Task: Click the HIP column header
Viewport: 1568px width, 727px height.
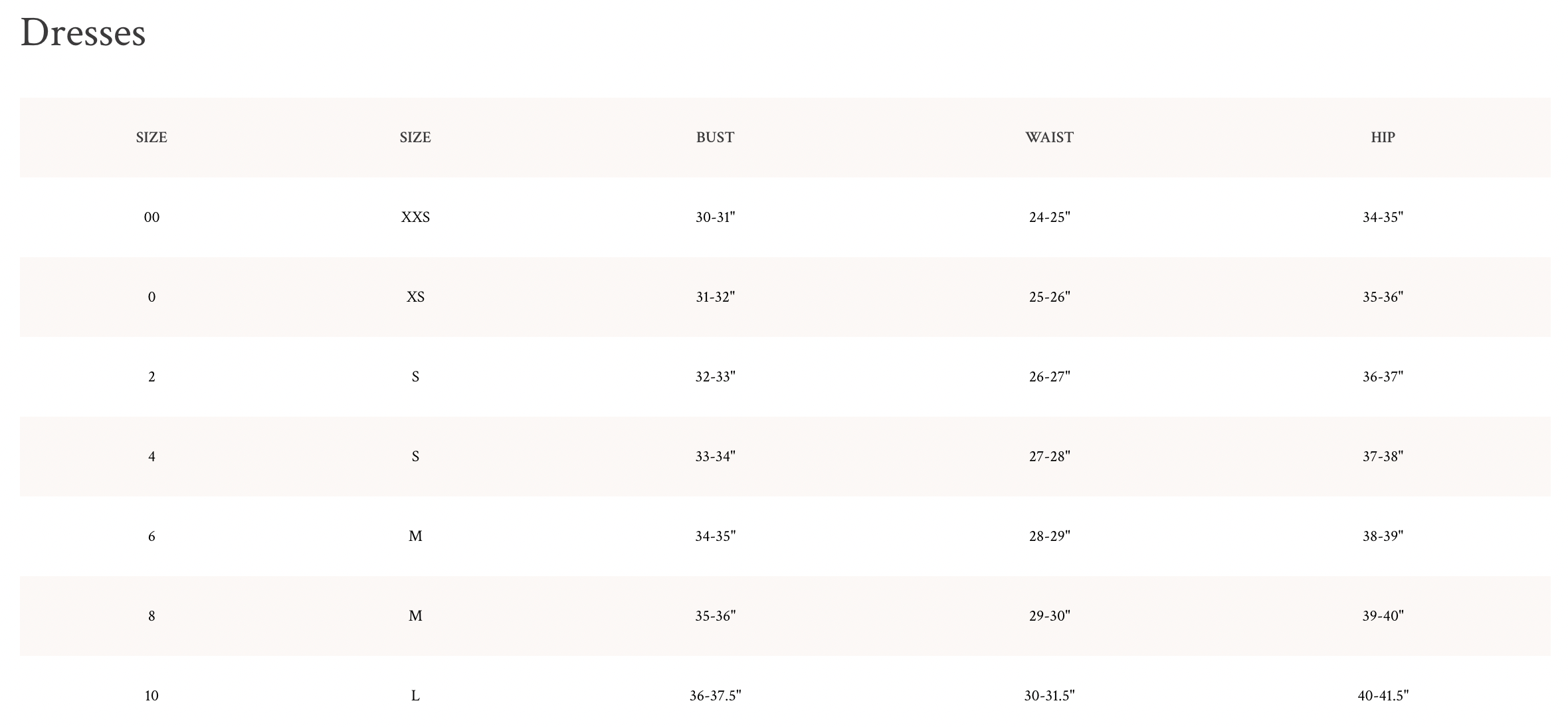Action: tap(1383, 138)
